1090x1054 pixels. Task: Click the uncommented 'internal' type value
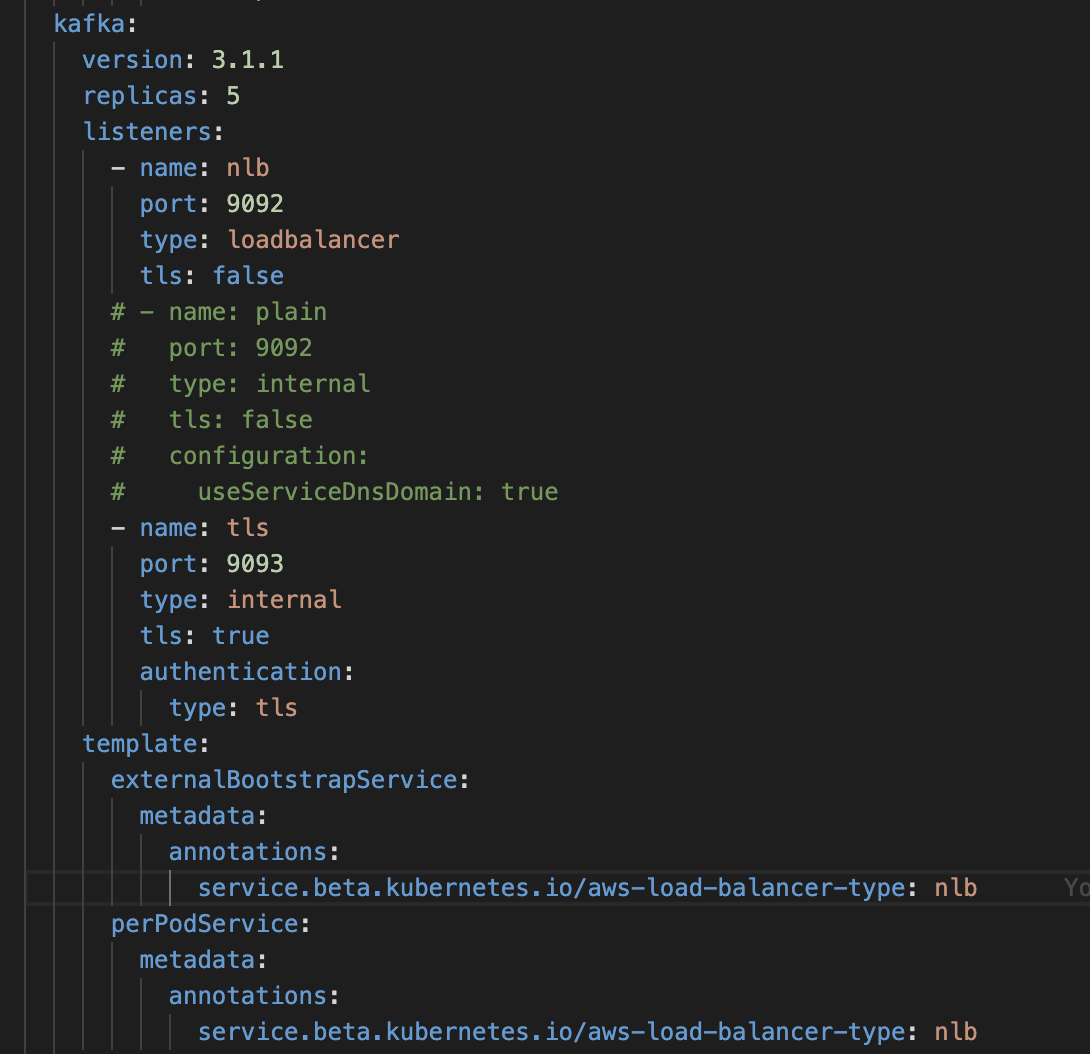(284, 600)
